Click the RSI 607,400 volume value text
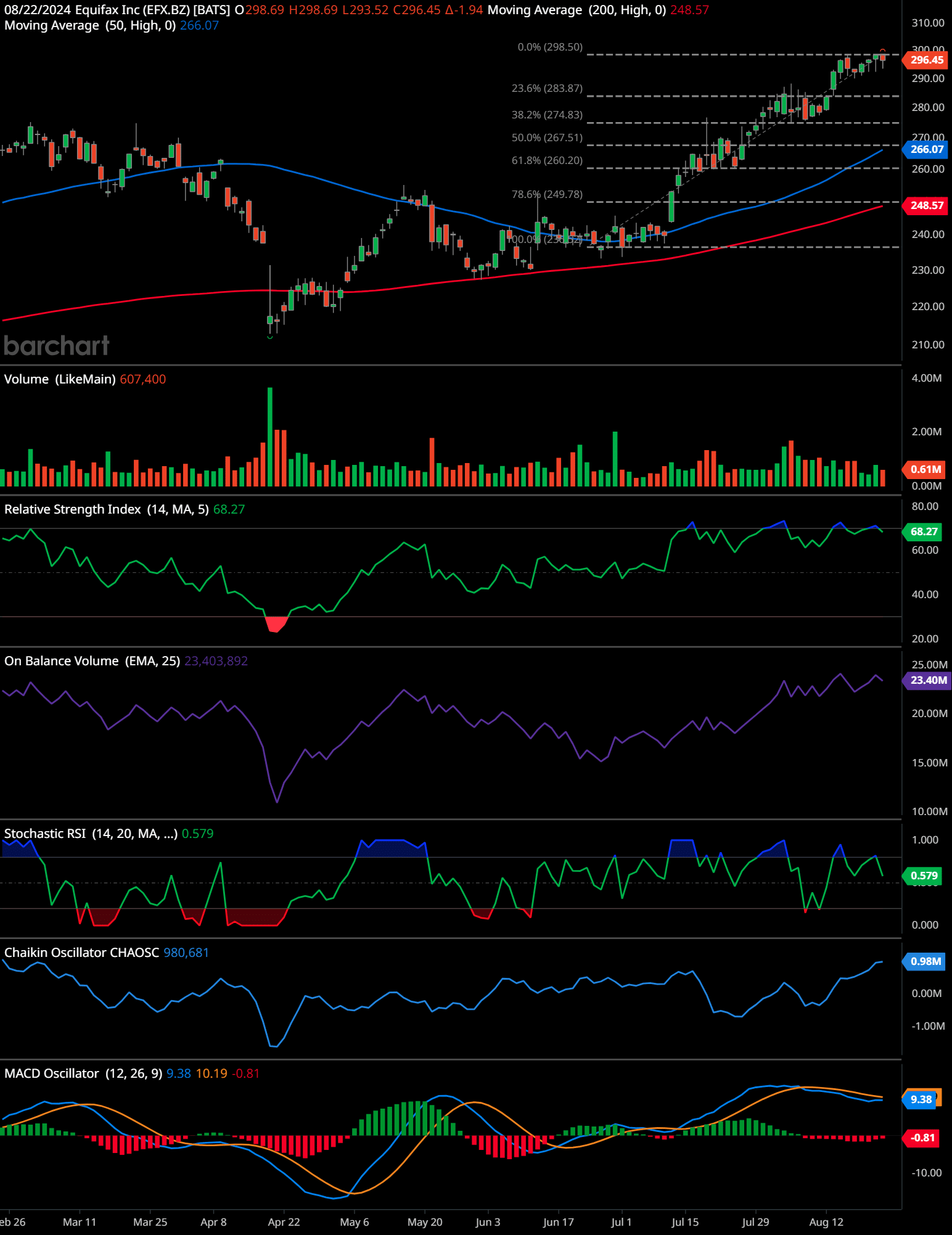 pyautogui.click(x=142, y=379)
